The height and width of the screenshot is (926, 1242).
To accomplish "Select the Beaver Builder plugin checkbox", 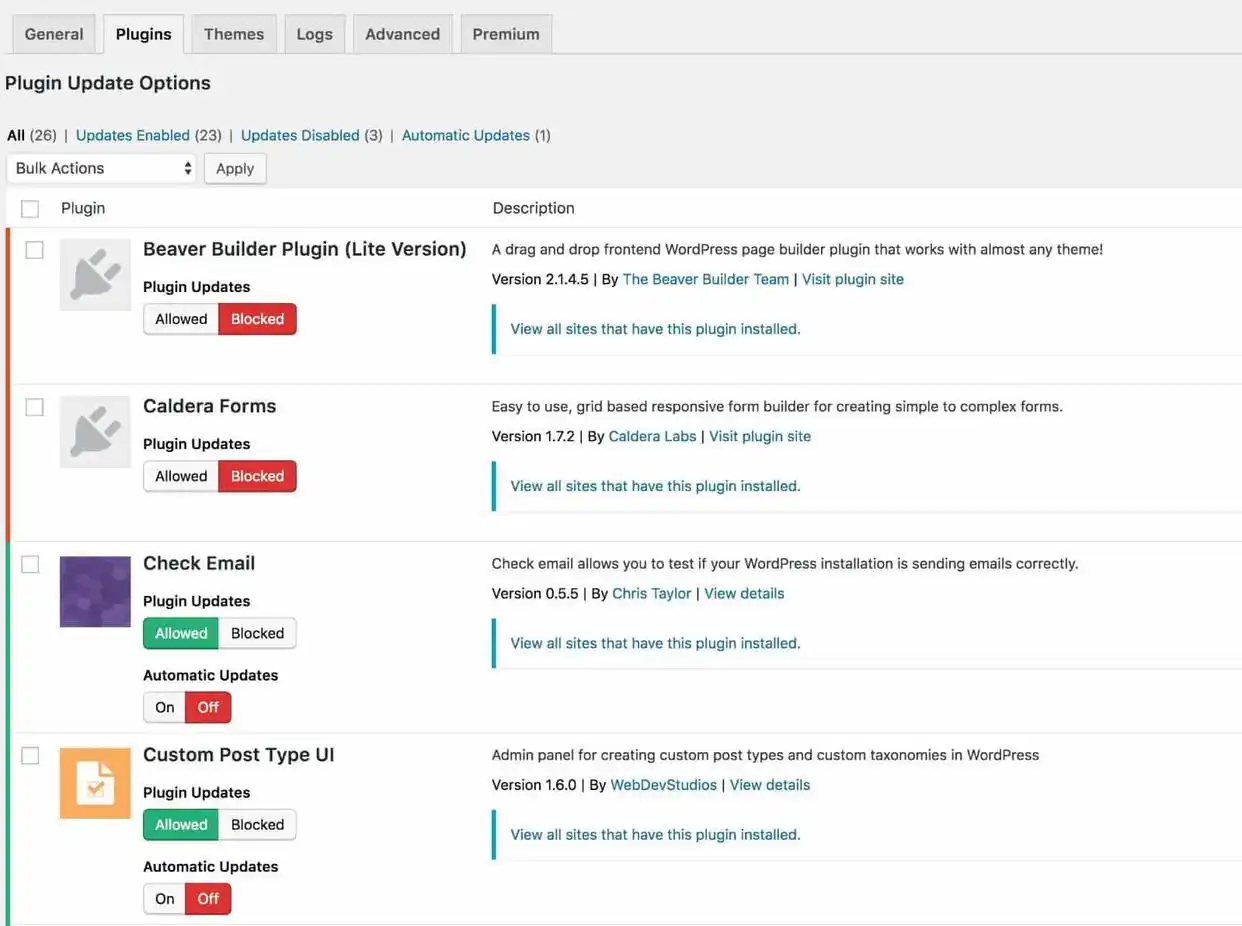I will coord(34,250).
